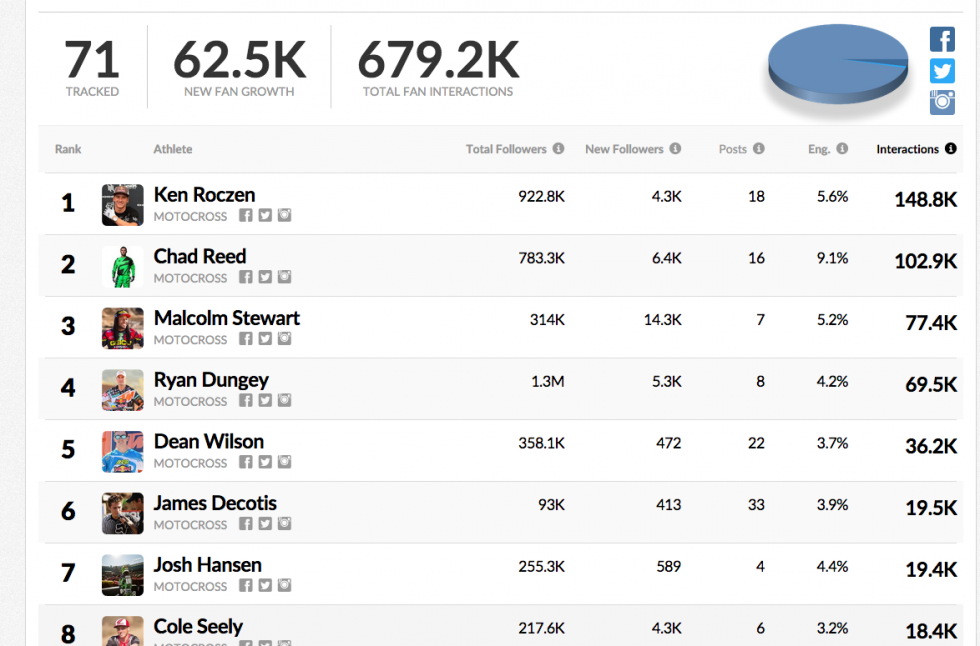
Task: Click the Posts column info icon
Action: point(758,149)
